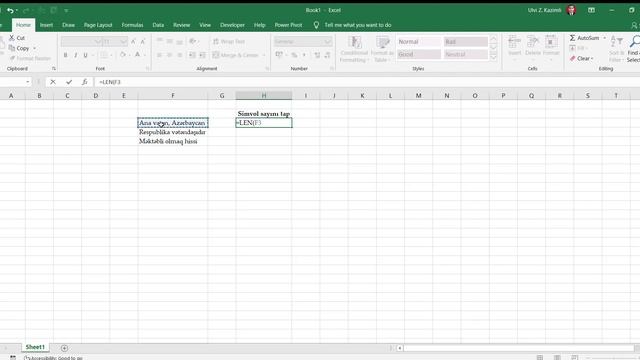Open the Ribbon Display Options icon
This screenshot has height=360, width=640.
tap(591, 10)
